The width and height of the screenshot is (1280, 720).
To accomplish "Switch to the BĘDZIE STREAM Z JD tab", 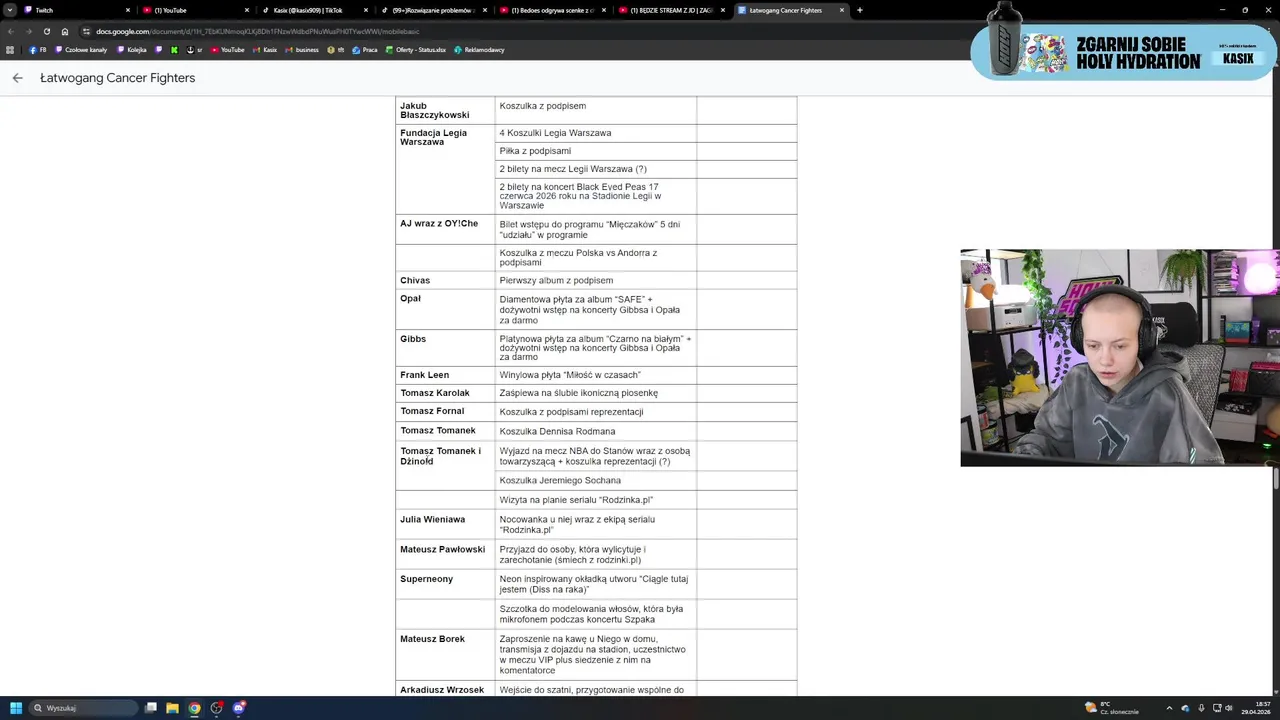I will (671, 10).
